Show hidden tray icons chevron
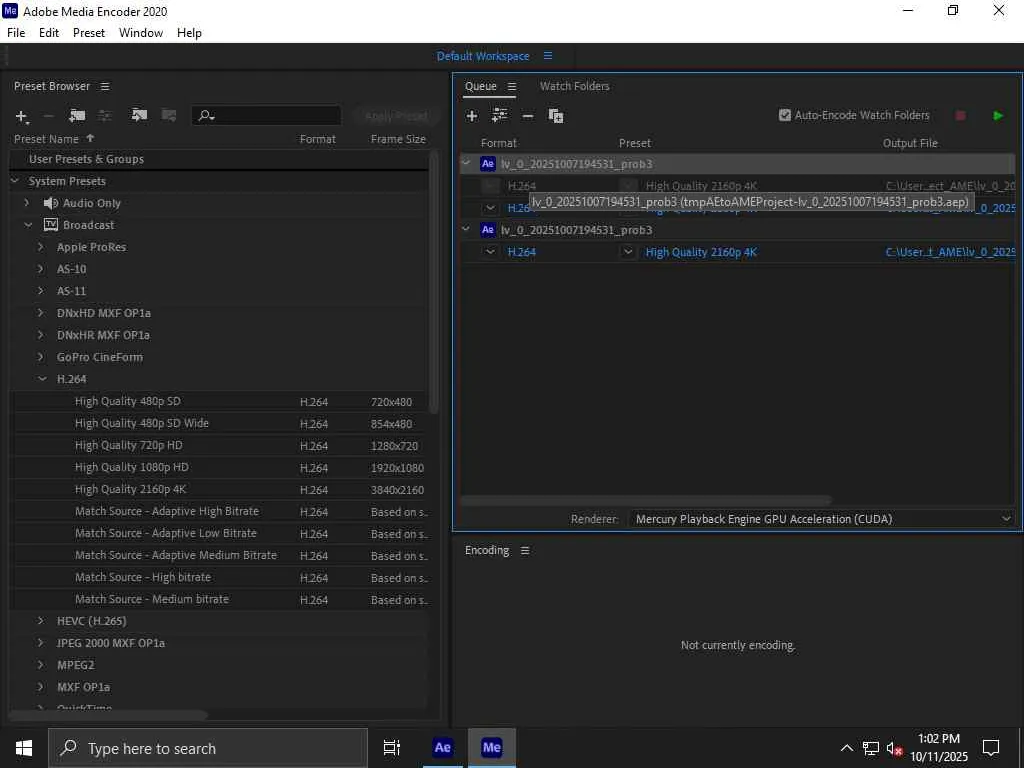The height and width of the screenshot is (768, 1024). [846, 748]
